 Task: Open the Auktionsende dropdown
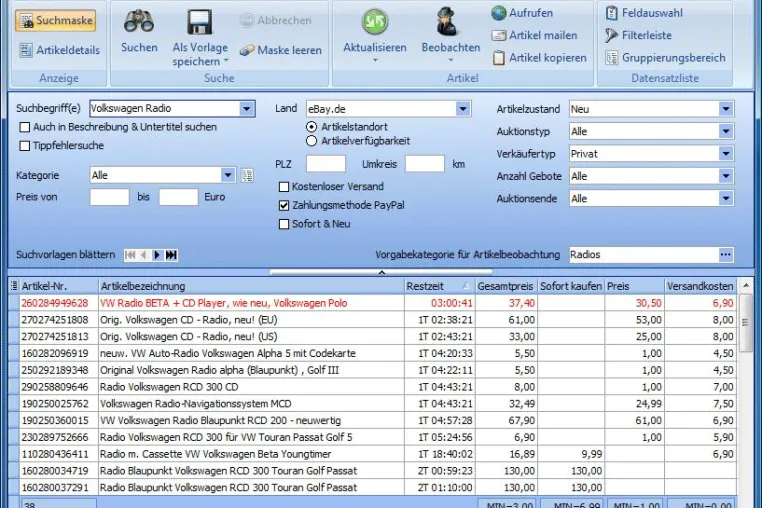726,198
